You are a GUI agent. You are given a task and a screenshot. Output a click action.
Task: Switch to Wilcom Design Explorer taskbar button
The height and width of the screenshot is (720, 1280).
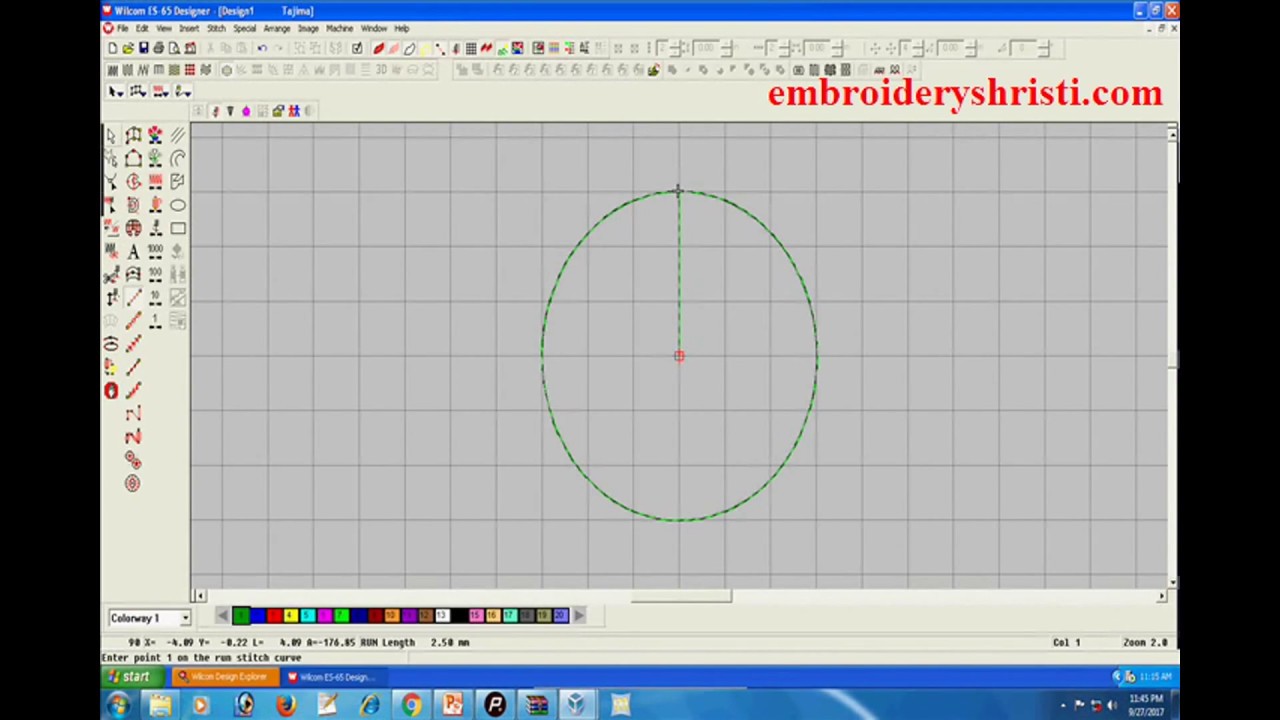(224, 677)
